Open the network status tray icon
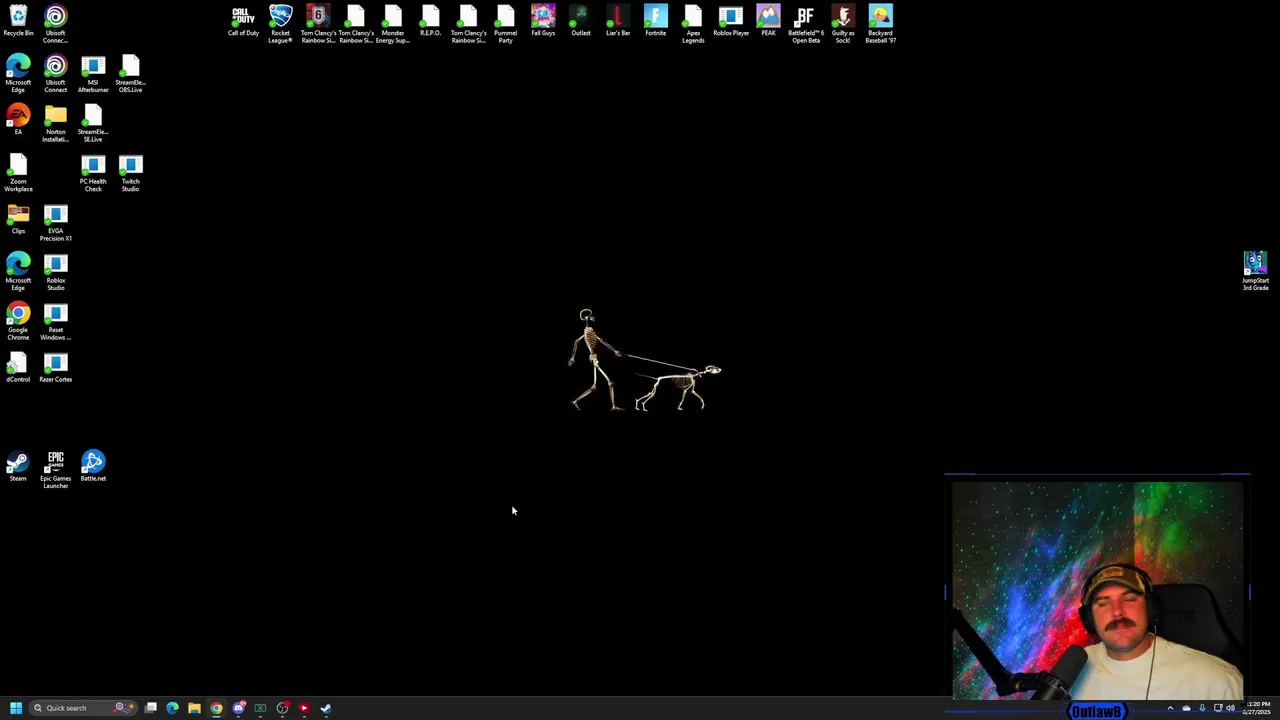 [x=1217, y=708]
